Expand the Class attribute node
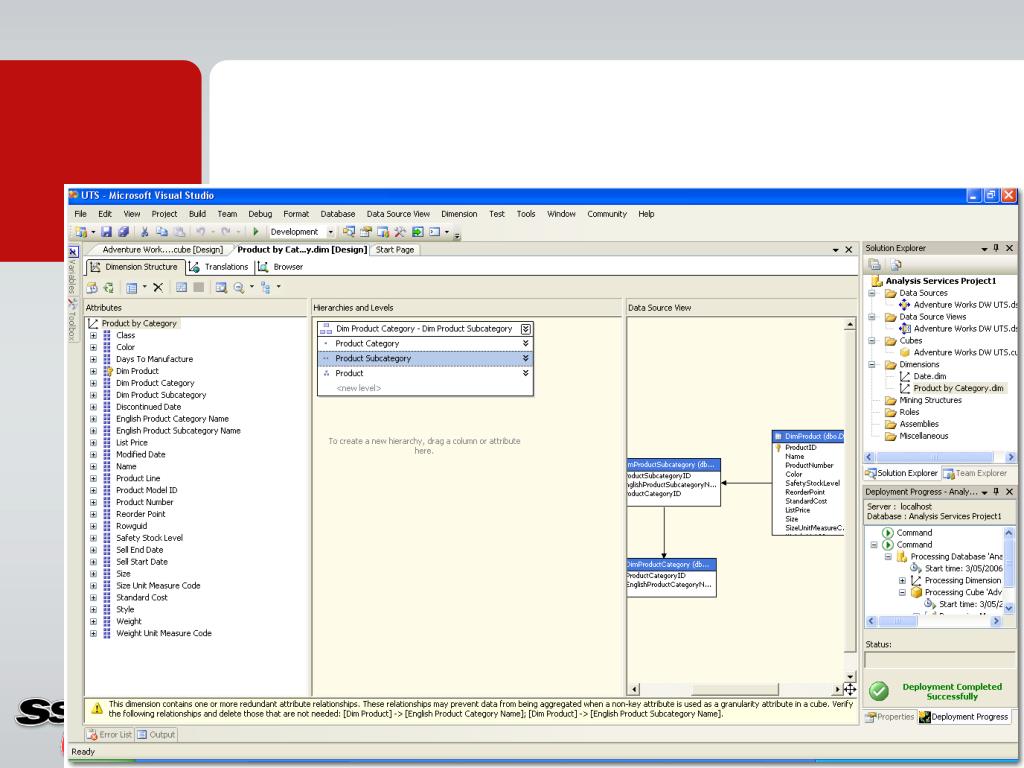The height and width of the screenshot is (768, 1024). [x=93, y=336]
